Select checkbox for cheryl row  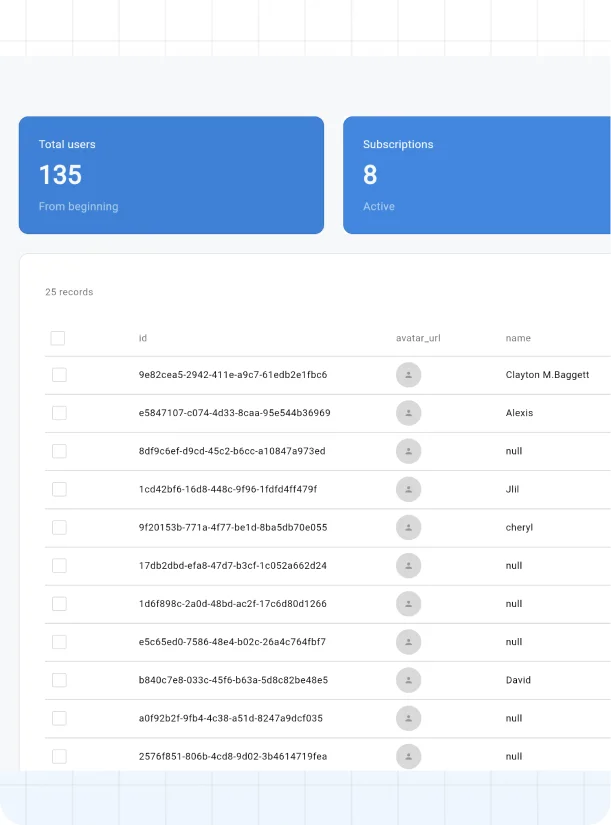59,527
